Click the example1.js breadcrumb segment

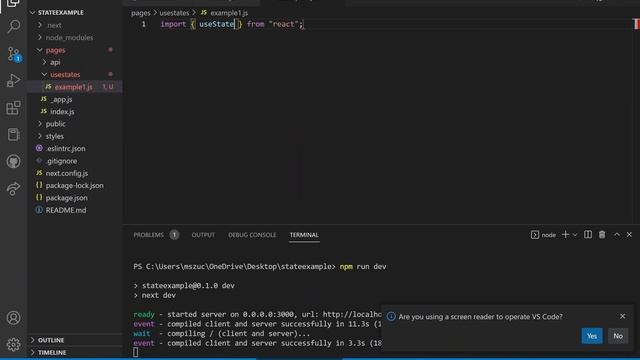pyautogui.click(x=229, y=13)
